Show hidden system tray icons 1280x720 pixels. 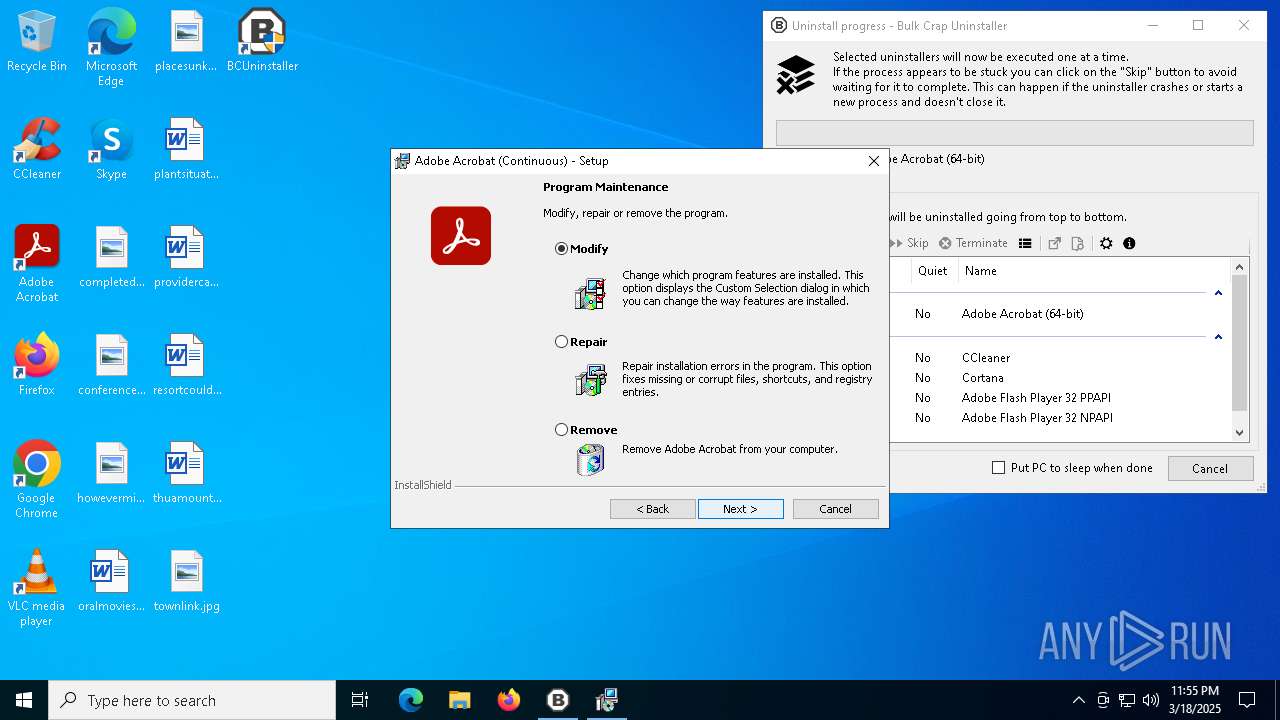pos(1078,700)
